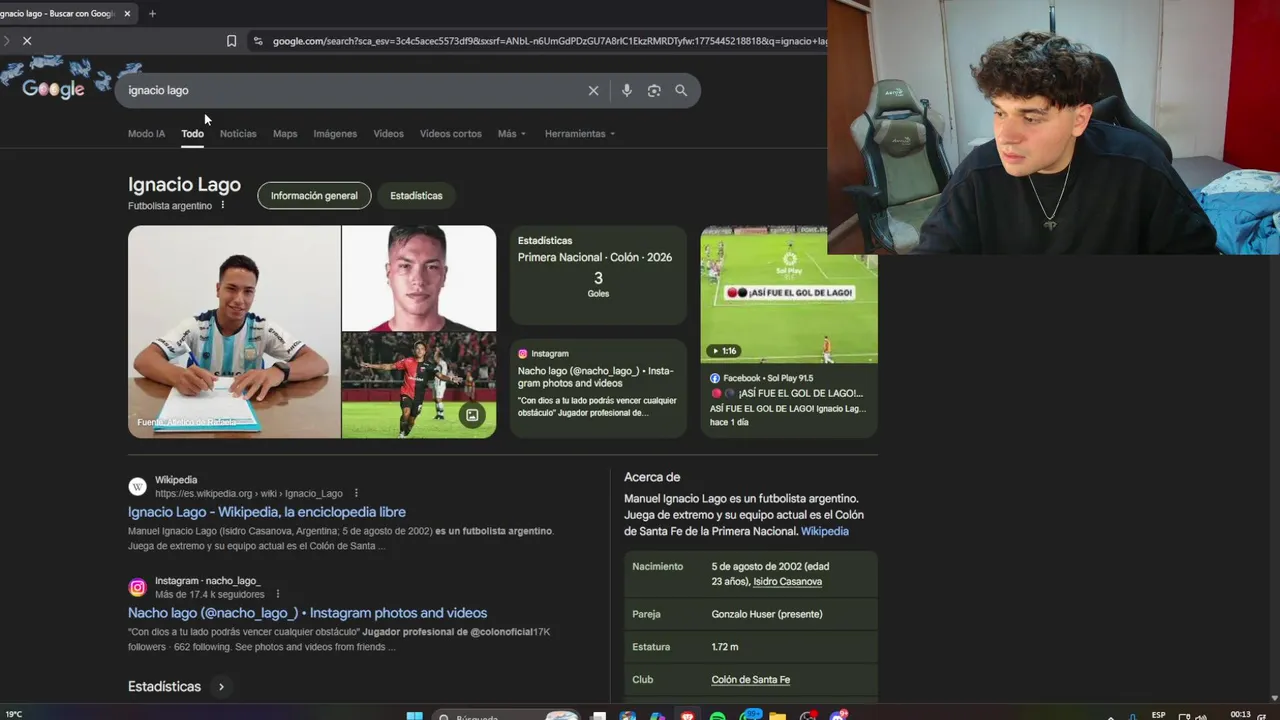Select Información general chip
This screenshot has width=1280, height=720.
click(x=314, y=196)
